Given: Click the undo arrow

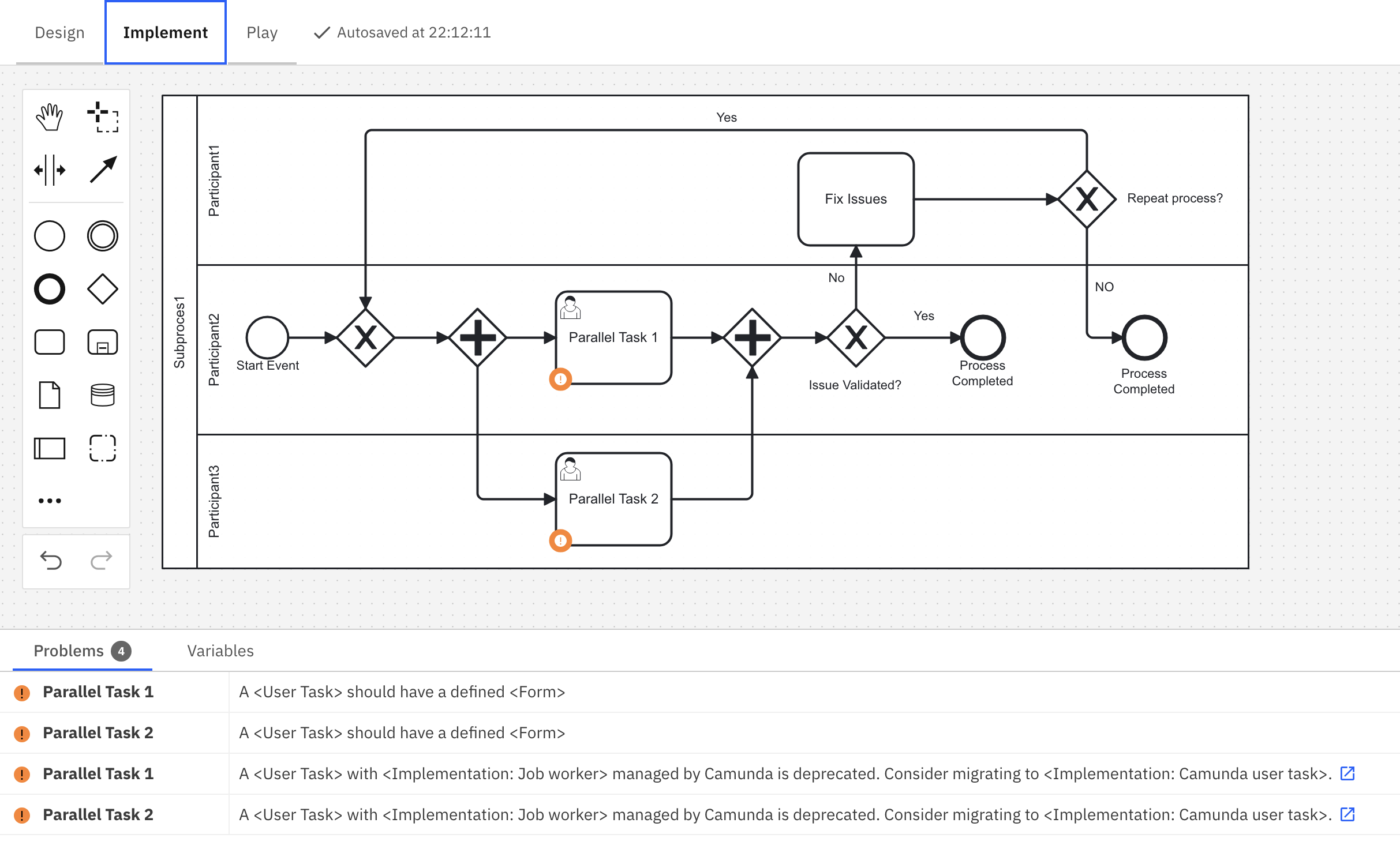Looking at the screenshot, I should 51,560.
